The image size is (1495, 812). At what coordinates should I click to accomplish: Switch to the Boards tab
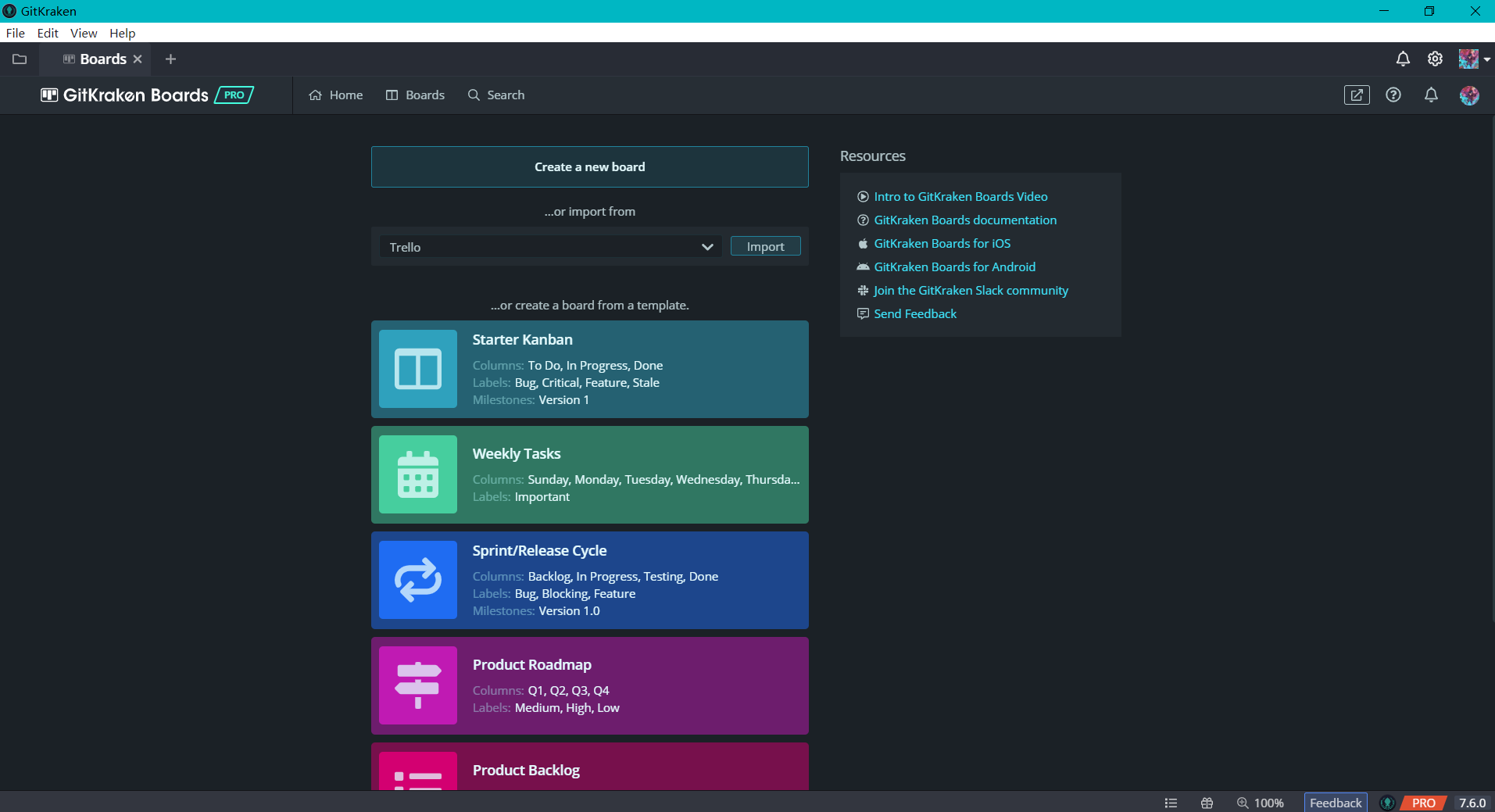[95, 59]
